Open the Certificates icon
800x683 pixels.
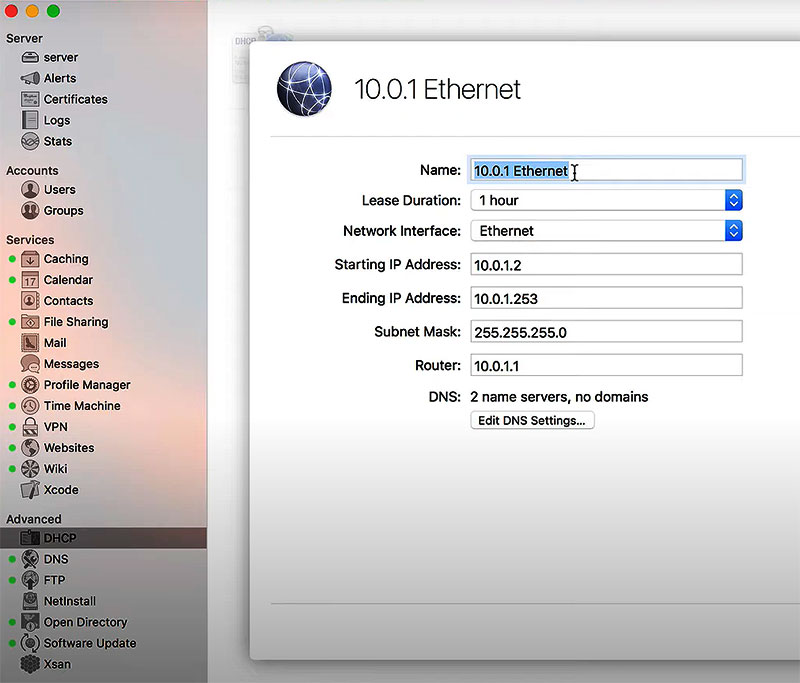[x=30, y=99]
